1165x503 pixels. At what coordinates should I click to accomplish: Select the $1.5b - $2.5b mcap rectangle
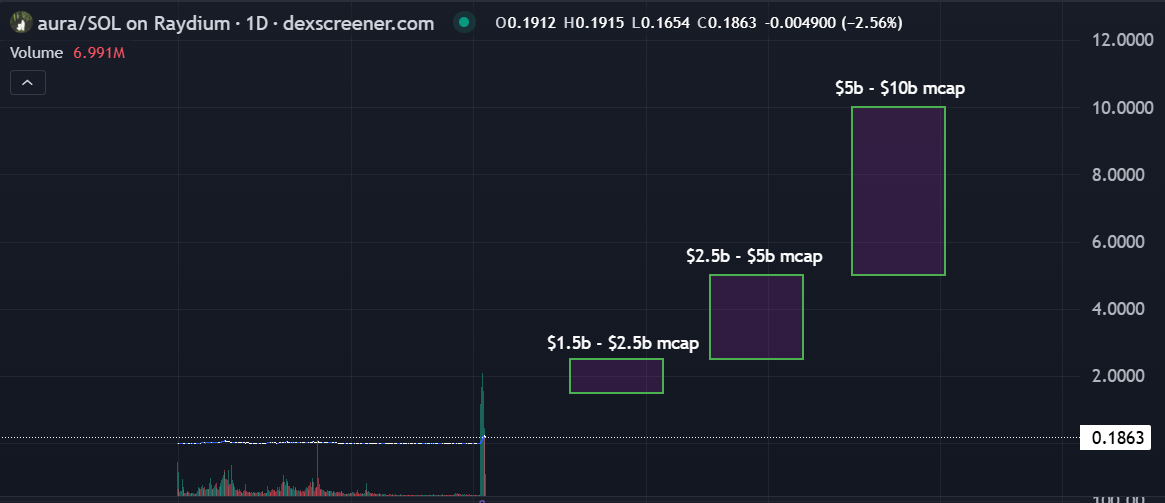click(x=616, y=376)
